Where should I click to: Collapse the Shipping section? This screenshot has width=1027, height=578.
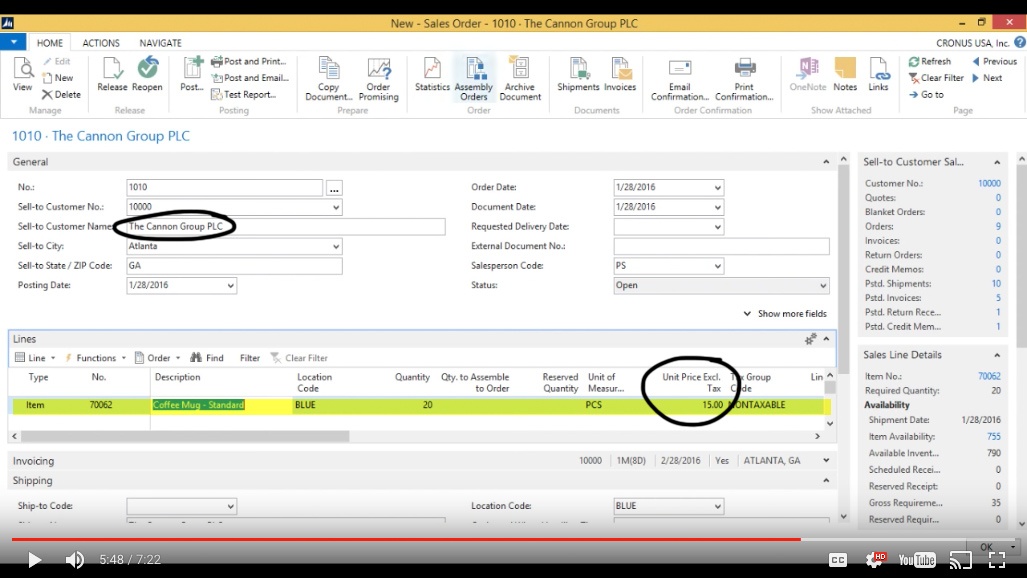pyautogui.click(x=826, y=480)
